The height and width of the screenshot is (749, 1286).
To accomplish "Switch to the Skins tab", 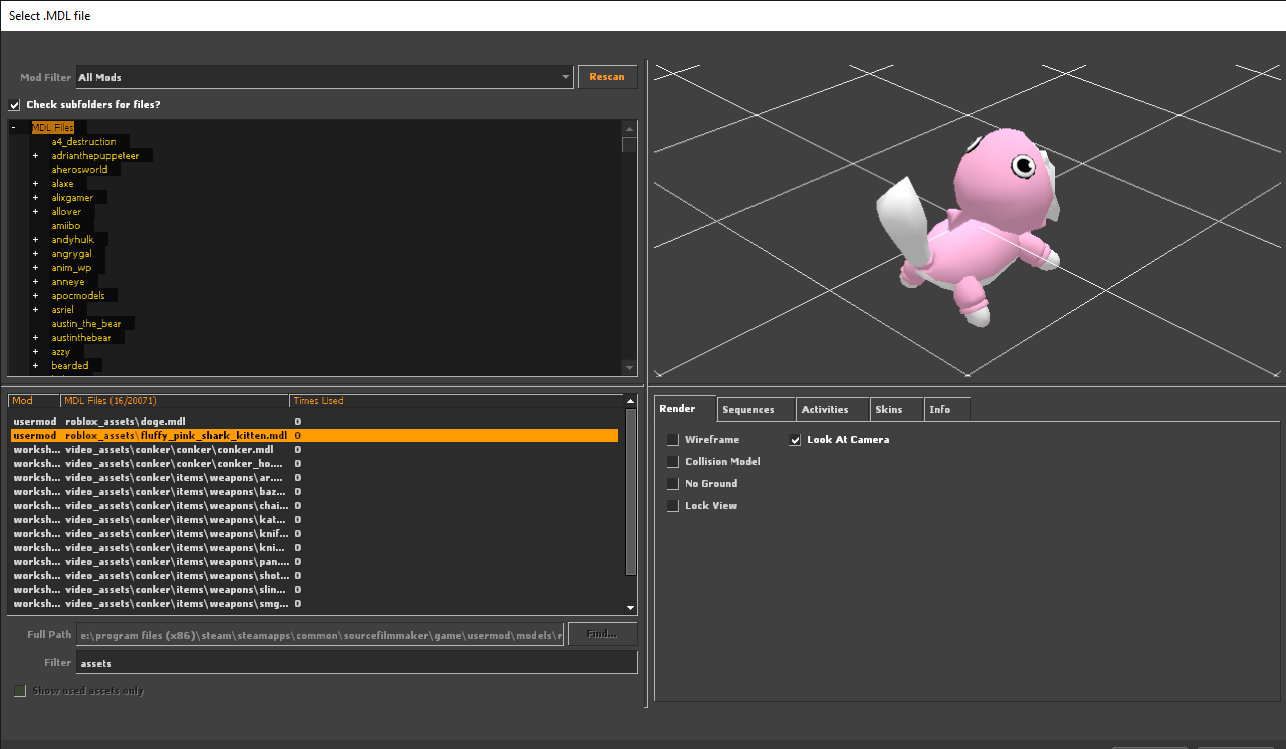I will pos(897,410).
